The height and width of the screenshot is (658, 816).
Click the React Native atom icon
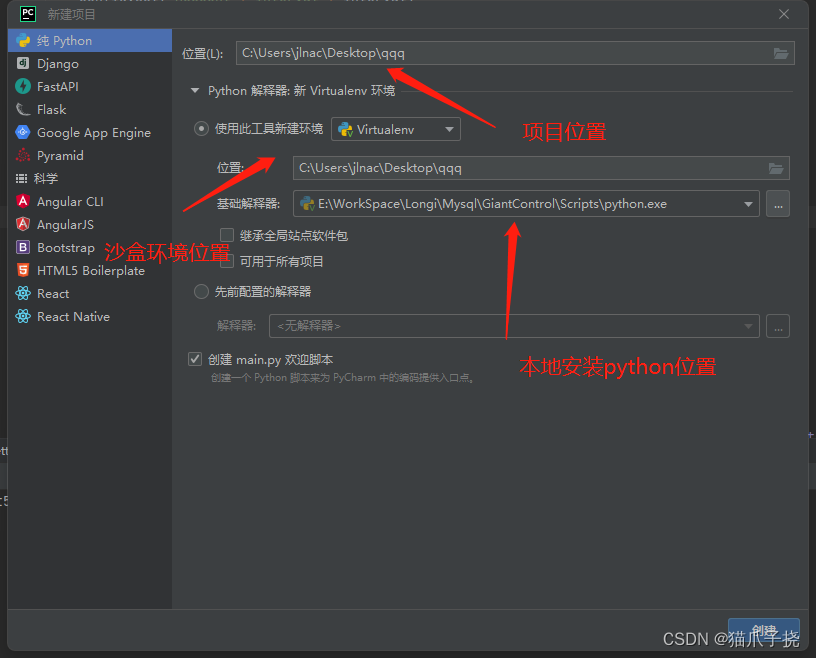tap(23, 317)
